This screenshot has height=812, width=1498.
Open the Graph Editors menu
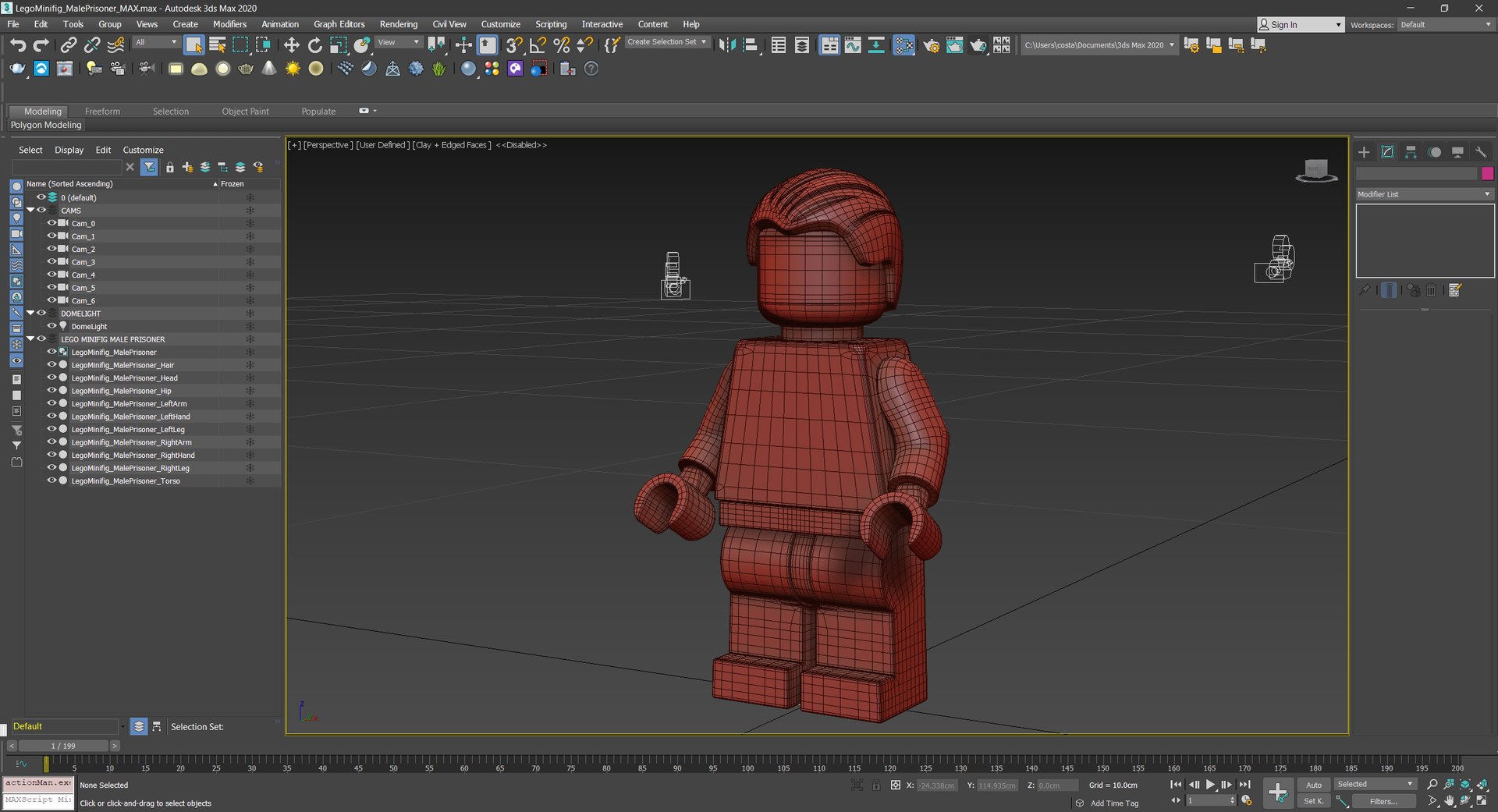point(339,24)
